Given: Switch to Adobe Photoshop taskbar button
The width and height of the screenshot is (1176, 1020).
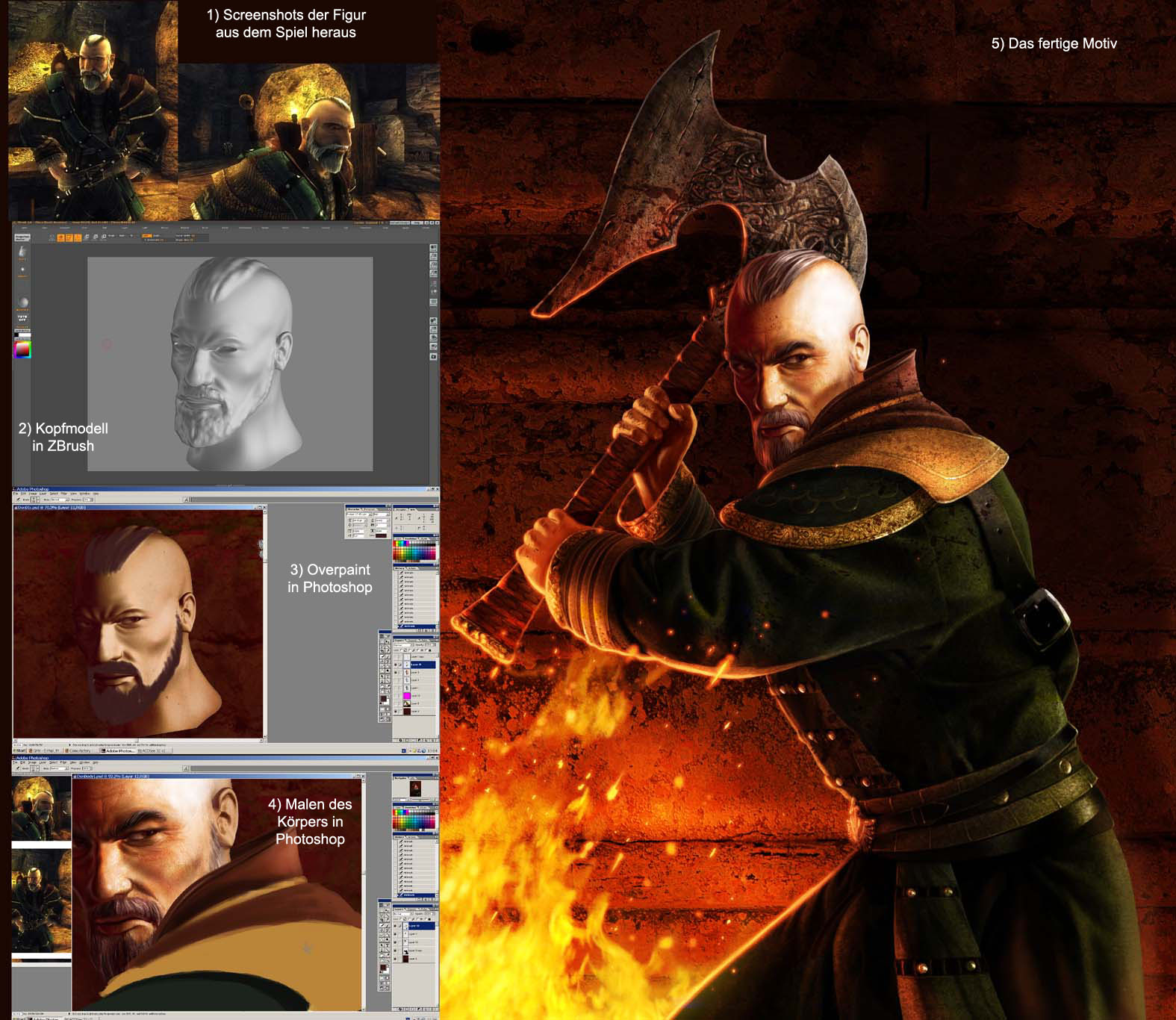Looking at the screenshot, I should tap(118, 750).
